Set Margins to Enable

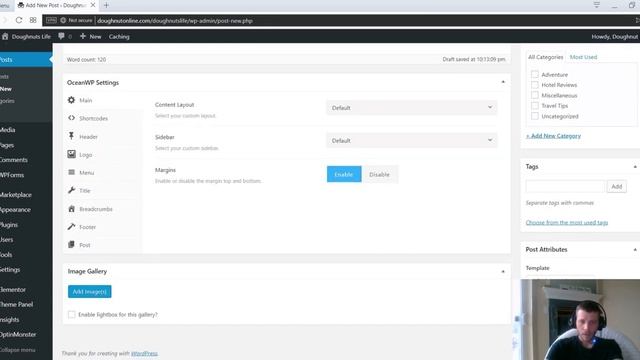pyautogui.click(x=344, y=174)
